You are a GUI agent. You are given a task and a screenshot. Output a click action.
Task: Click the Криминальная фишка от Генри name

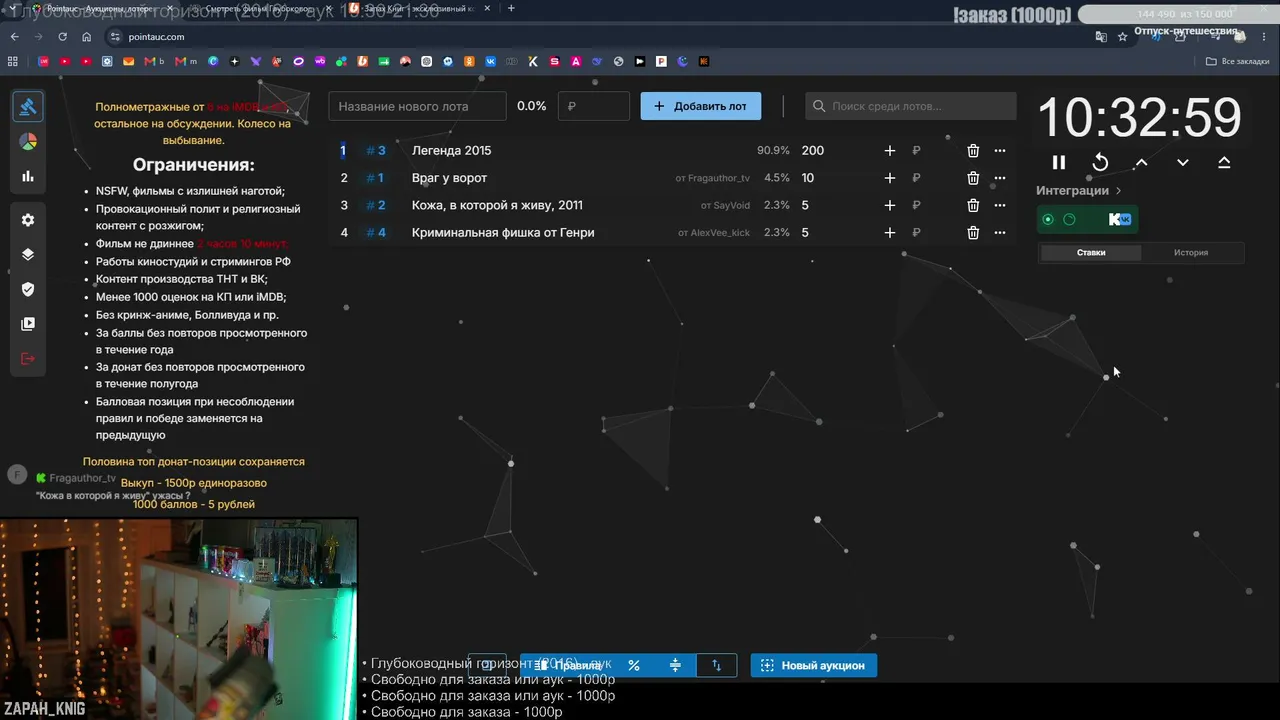click(x=503, y=233)
